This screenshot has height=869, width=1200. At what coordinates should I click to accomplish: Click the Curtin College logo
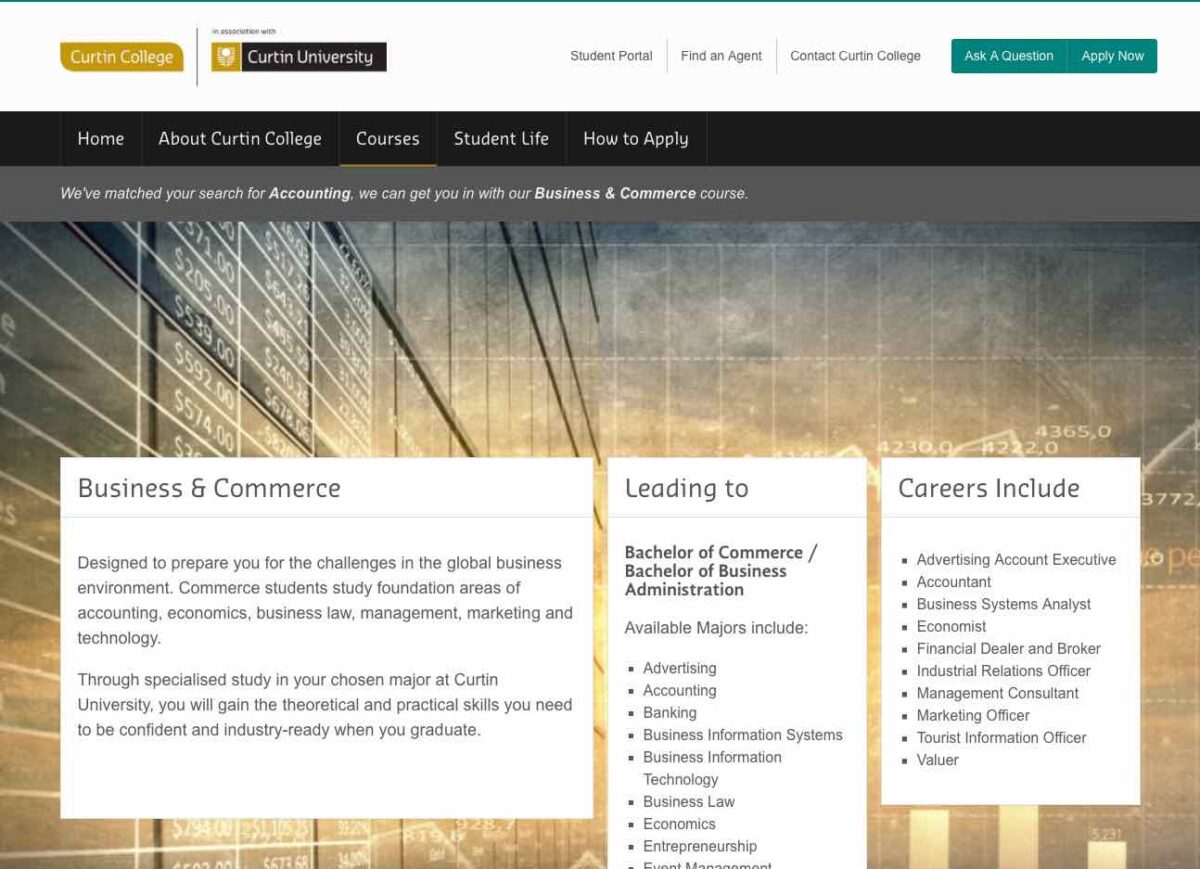(121, 57)
